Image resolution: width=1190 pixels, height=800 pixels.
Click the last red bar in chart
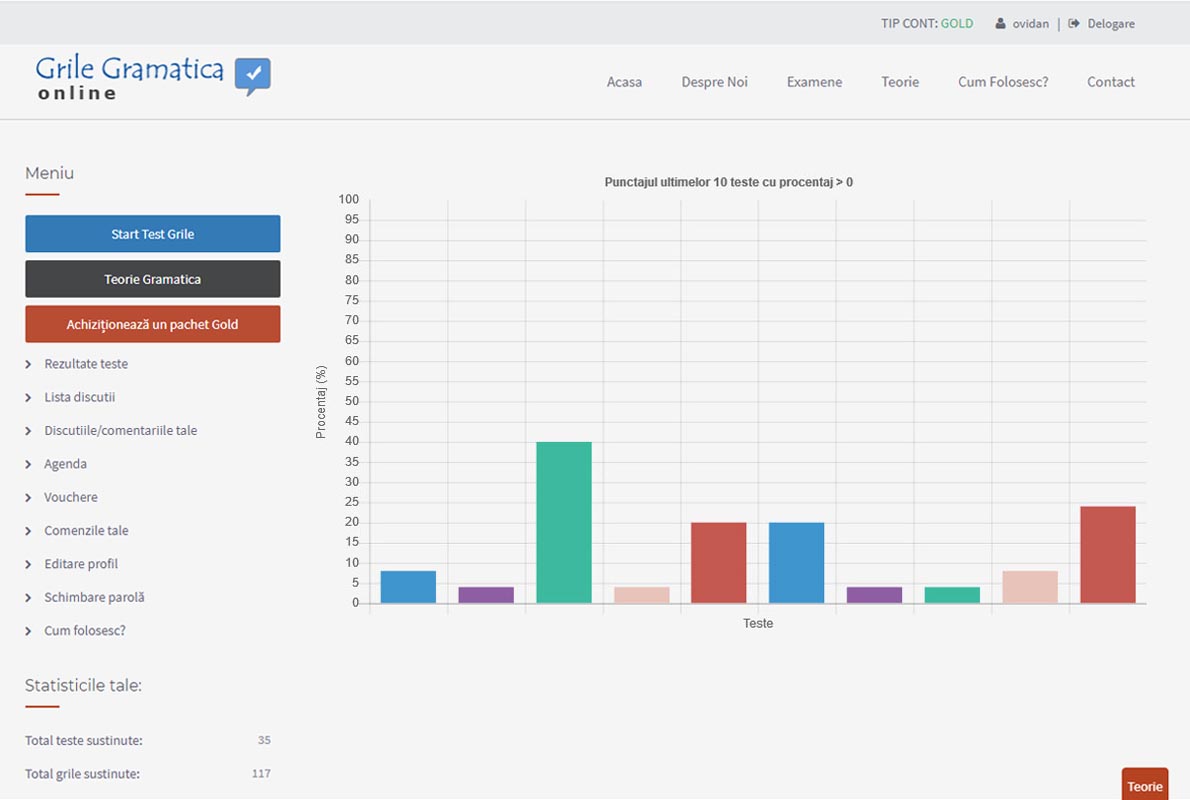click(1108, 555)
